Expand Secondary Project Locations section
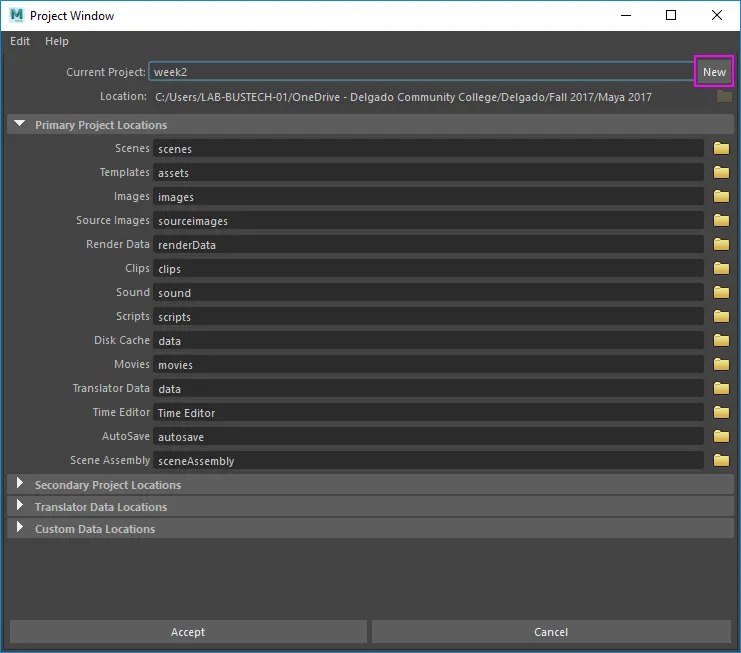Viewport: 741px width, 653px height. coord(19,483)
